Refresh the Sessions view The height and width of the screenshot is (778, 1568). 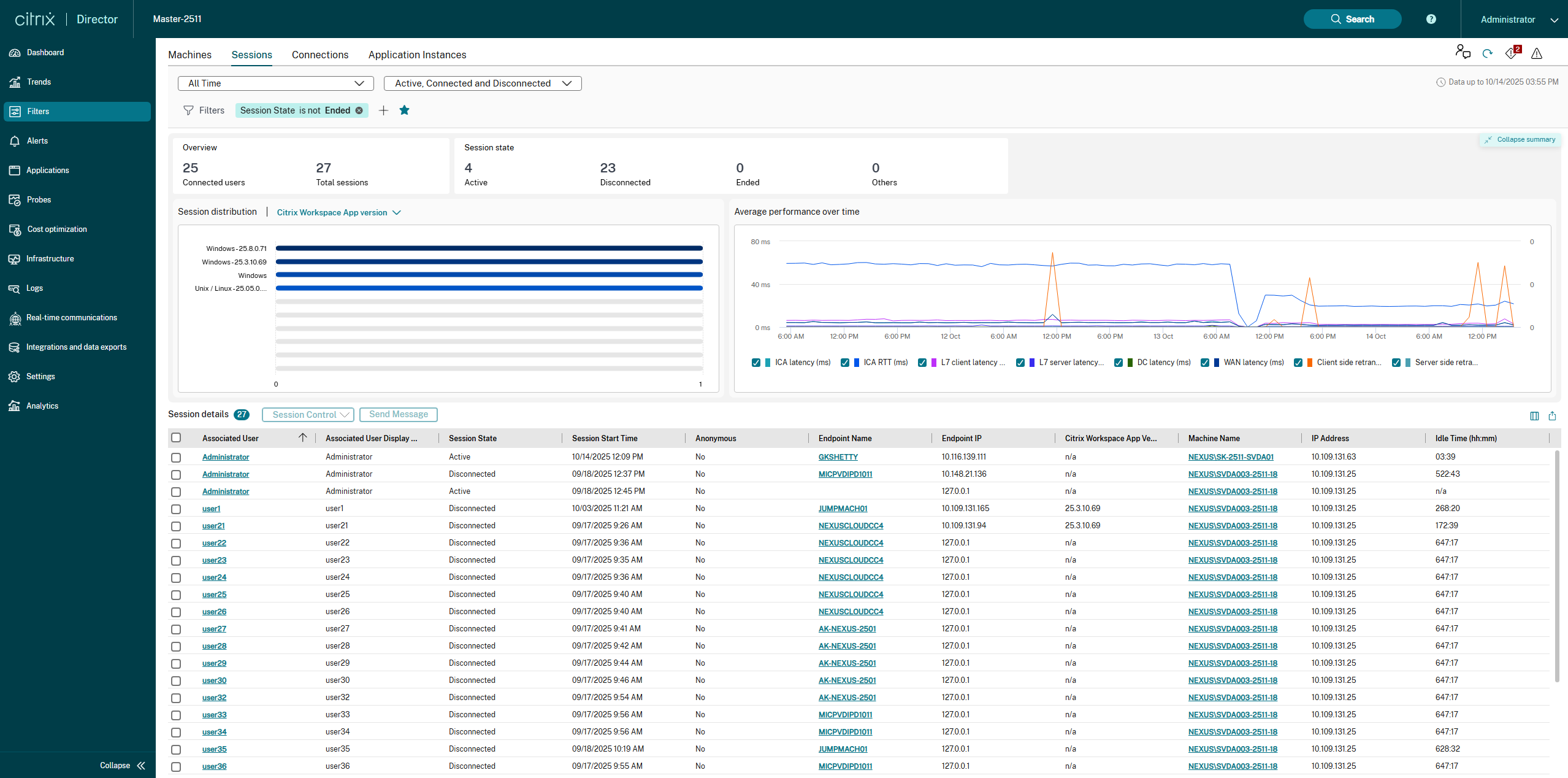click(x=1487, y=53)
